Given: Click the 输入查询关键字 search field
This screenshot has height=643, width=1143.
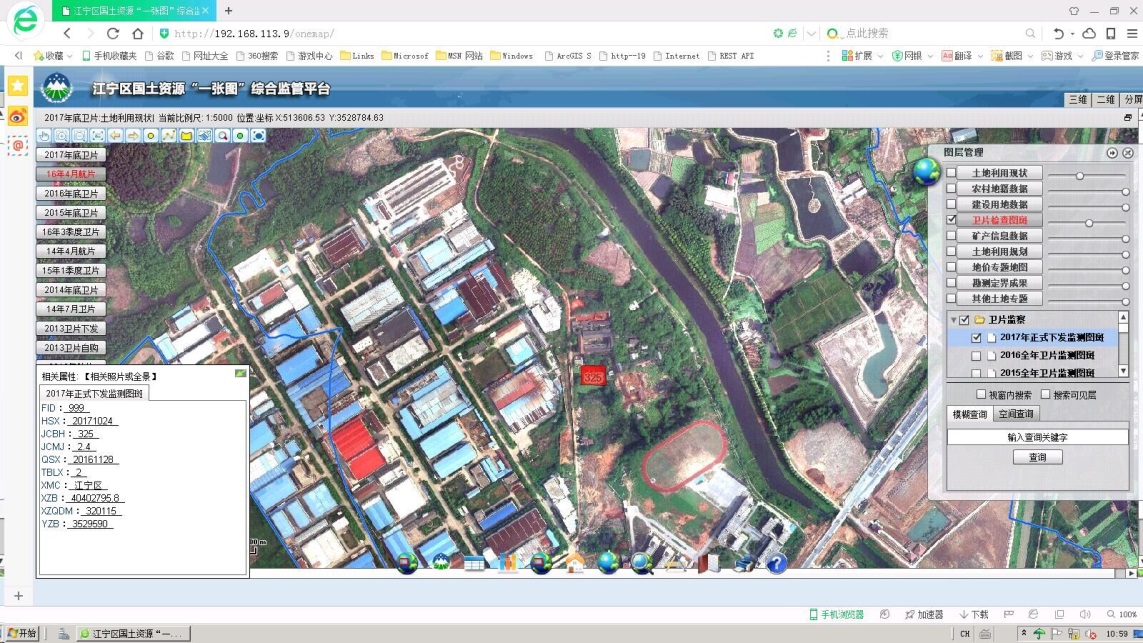Looking at the screenshot, I should (x=1037, y=437).
